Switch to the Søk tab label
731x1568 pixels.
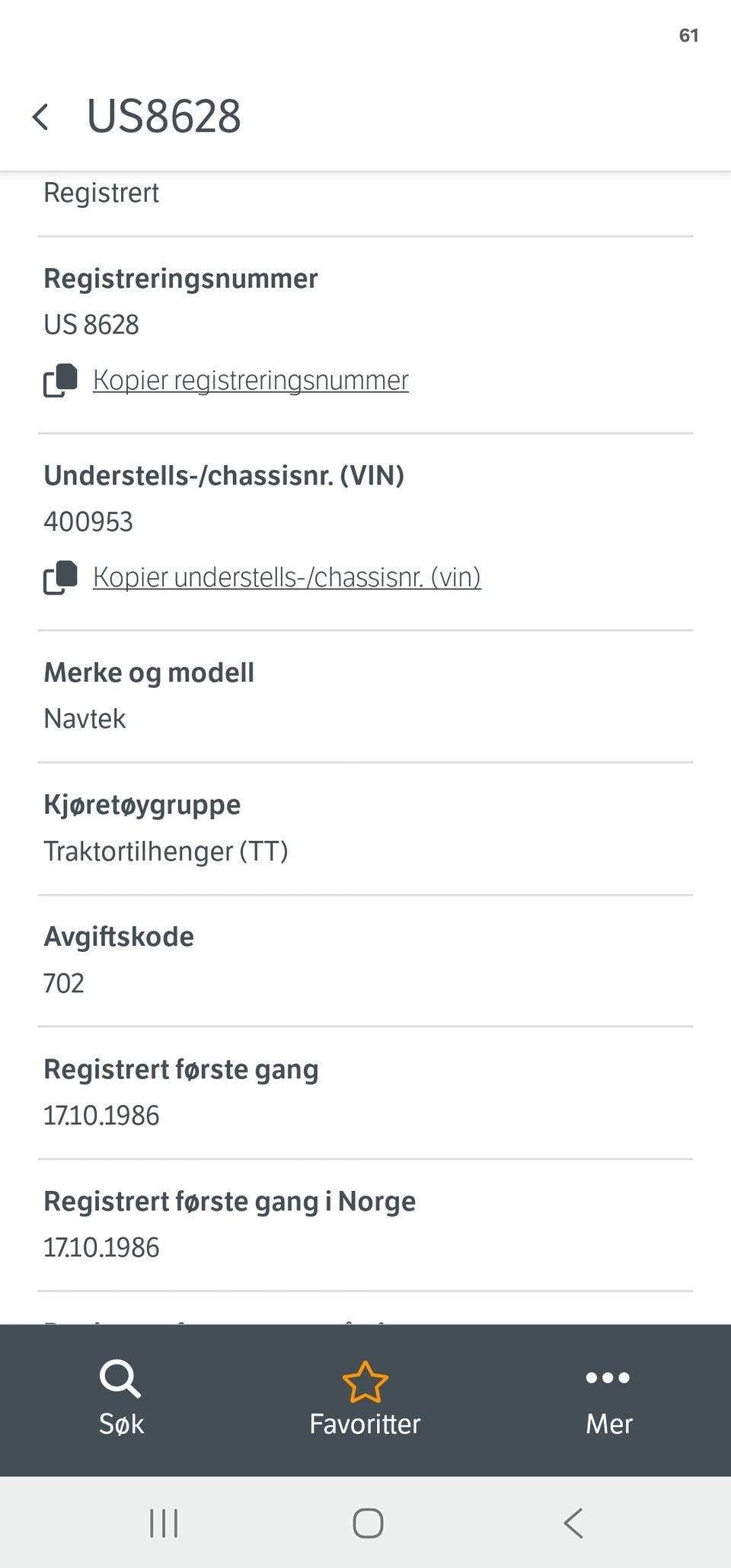tap(121, 1423)
